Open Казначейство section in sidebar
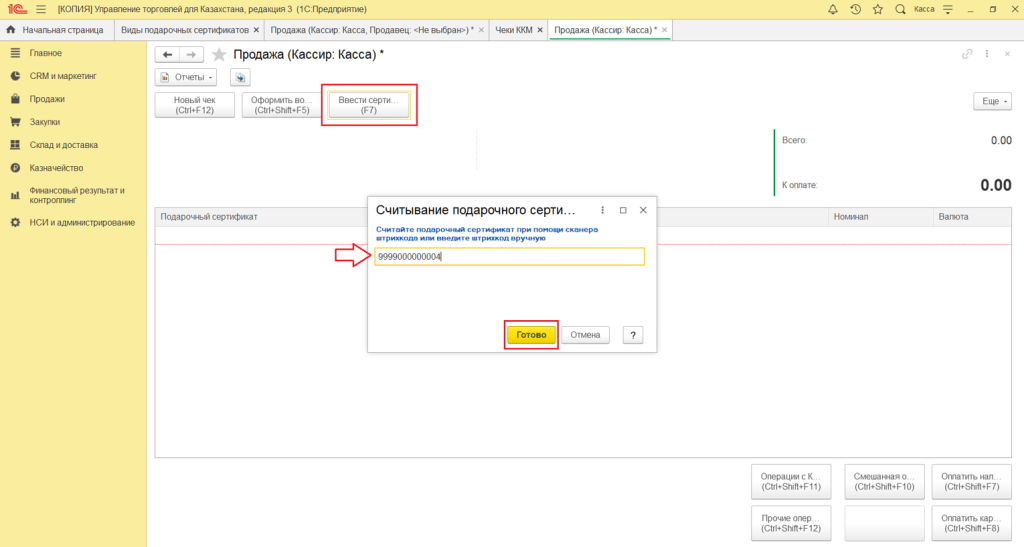Screen dimensions: 1024x547 click(56, 168)
